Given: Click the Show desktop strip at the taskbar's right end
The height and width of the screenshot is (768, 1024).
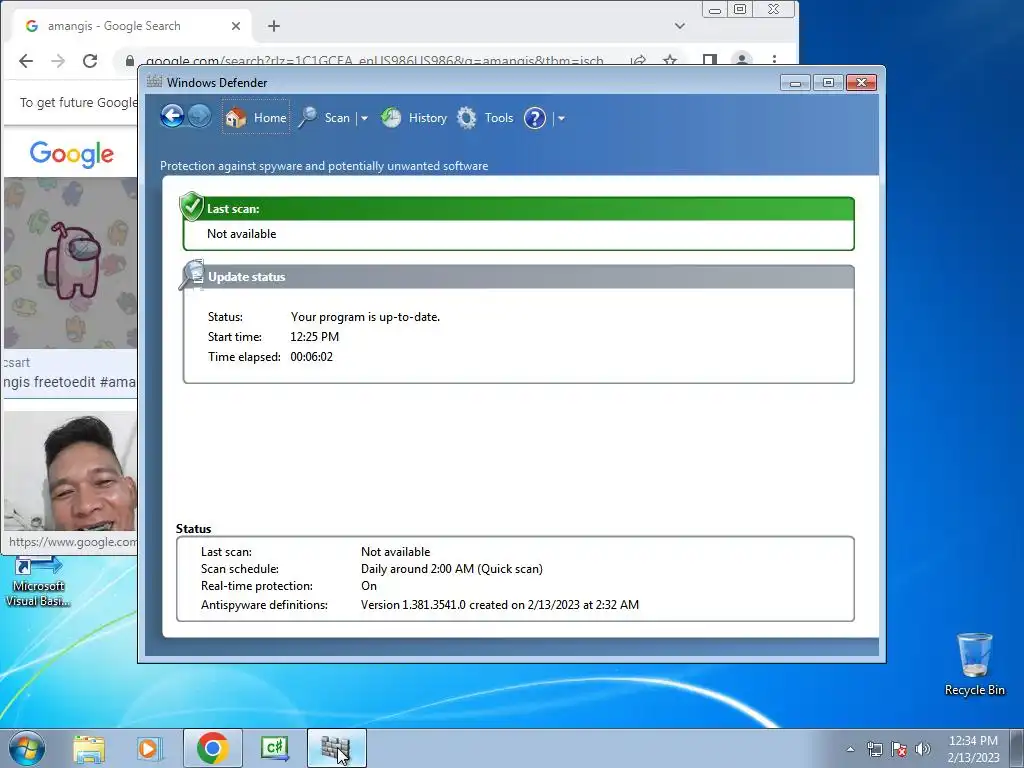Looking at the screenshot, I should tap(1017, 748).
